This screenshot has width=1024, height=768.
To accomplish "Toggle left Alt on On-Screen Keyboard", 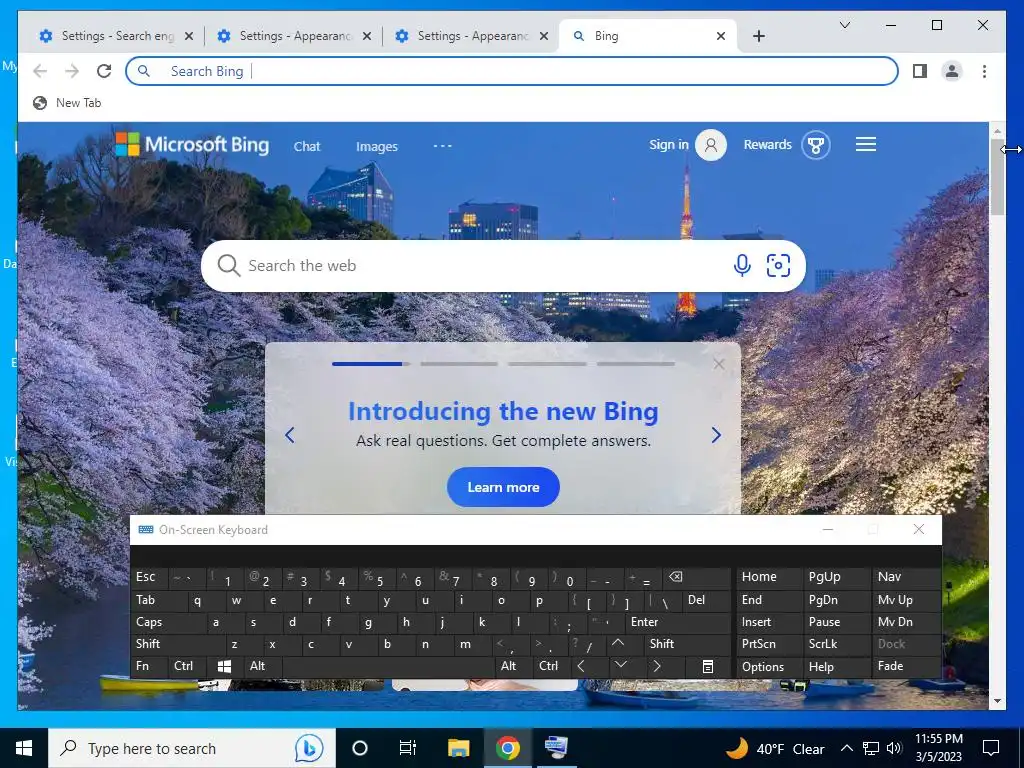I will pyautogui.click(x=263, y=666).
